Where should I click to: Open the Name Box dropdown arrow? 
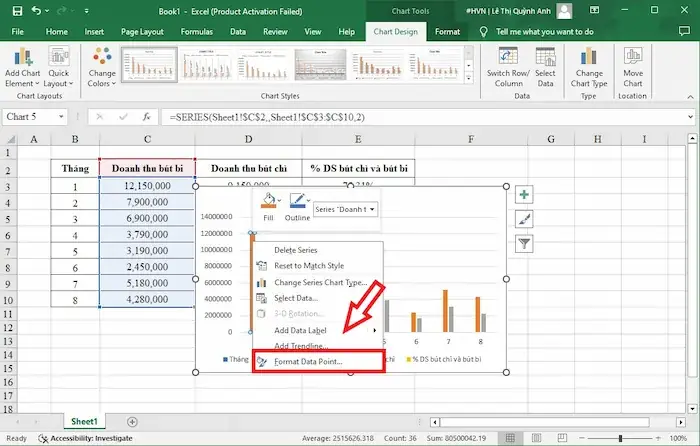point(61,117)
